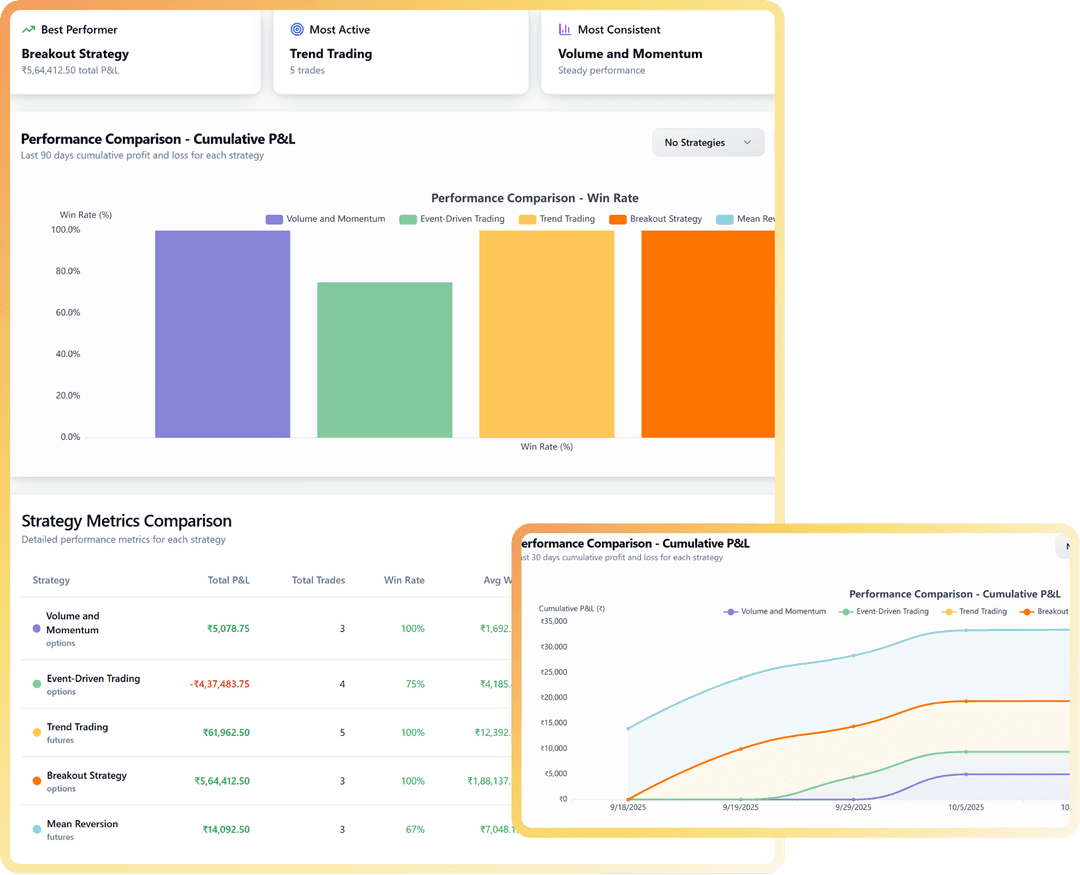1080x875 pixels.
Task: Click the light blue dot beside Mean Reversion row
Action: [x=37, y=829]
